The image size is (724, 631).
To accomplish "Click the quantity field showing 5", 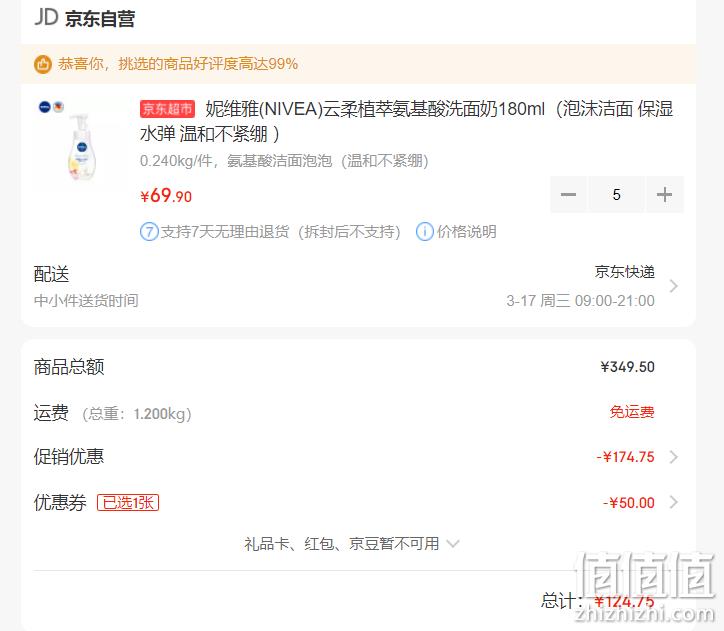I will [x=616, y=194].
